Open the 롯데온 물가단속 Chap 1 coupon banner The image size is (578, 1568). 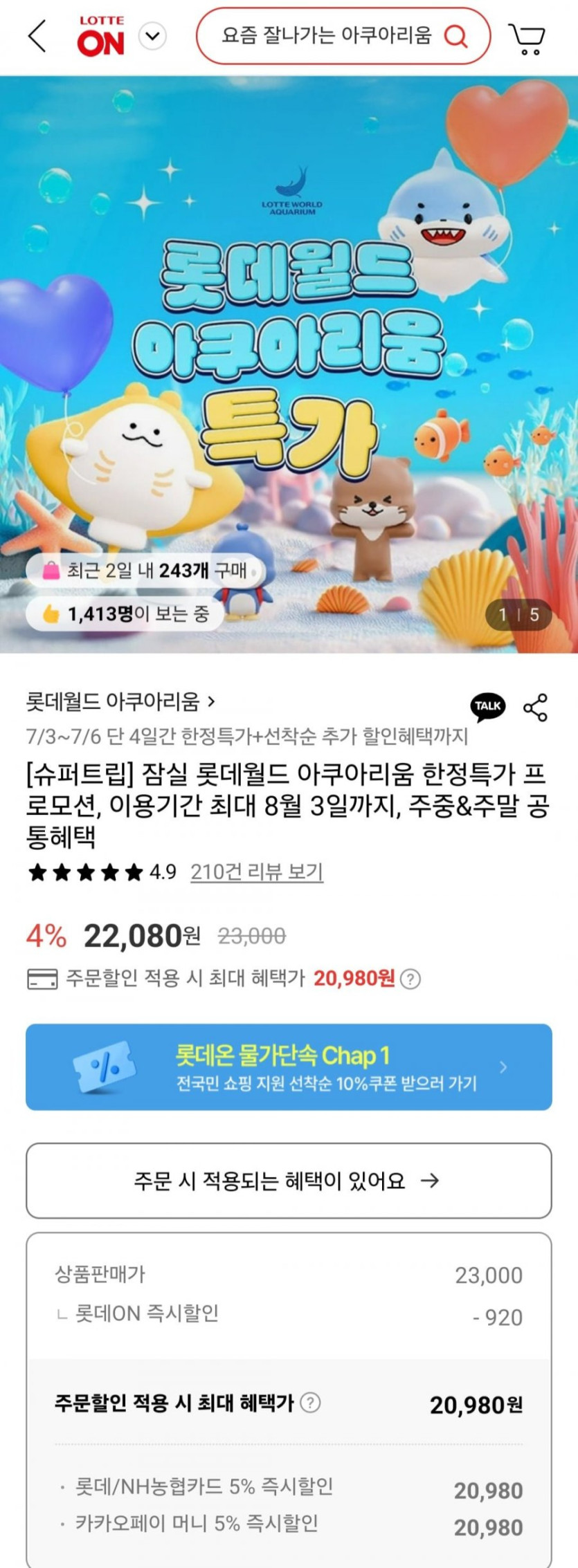coord(289,1067)
